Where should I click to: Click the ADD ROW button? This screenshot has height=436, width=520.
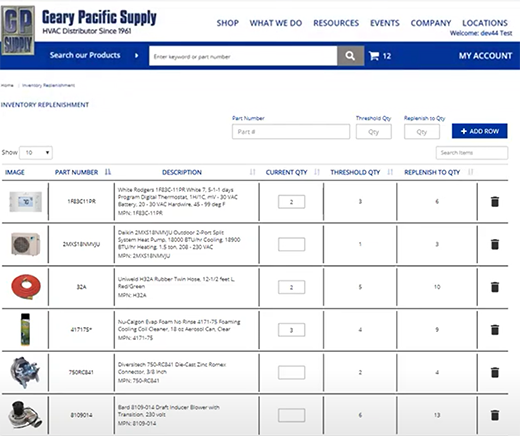click(480, 131)
